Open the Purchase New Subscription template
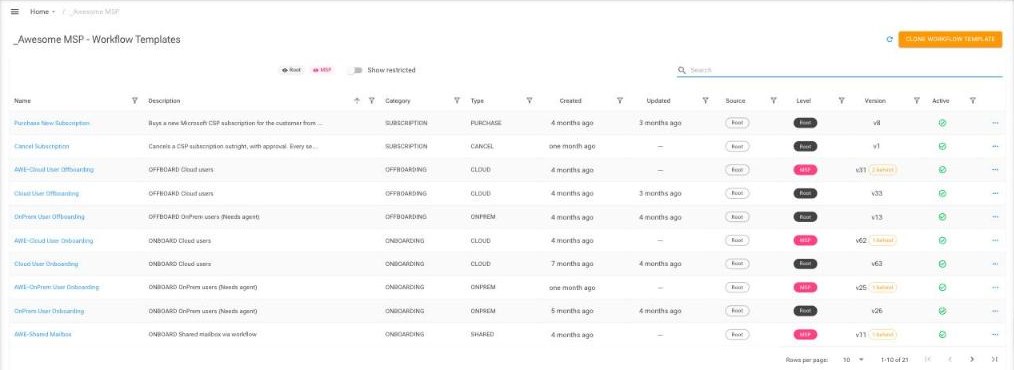Image resolution: width=1014 pixels, height=370 pixels. click(x=52, y=123)
